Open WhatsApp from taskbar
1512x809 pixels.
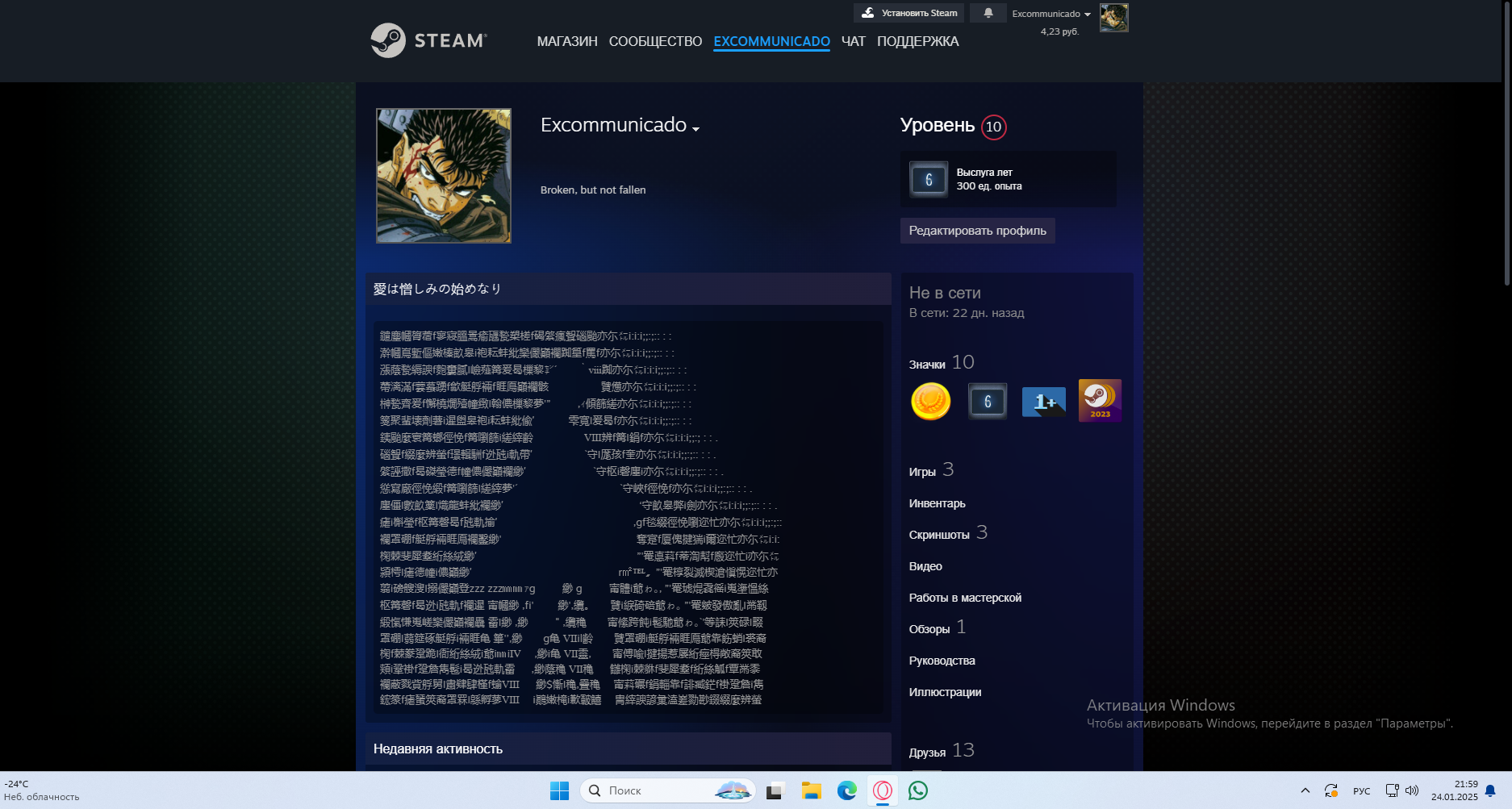click(x=918, y=790)
